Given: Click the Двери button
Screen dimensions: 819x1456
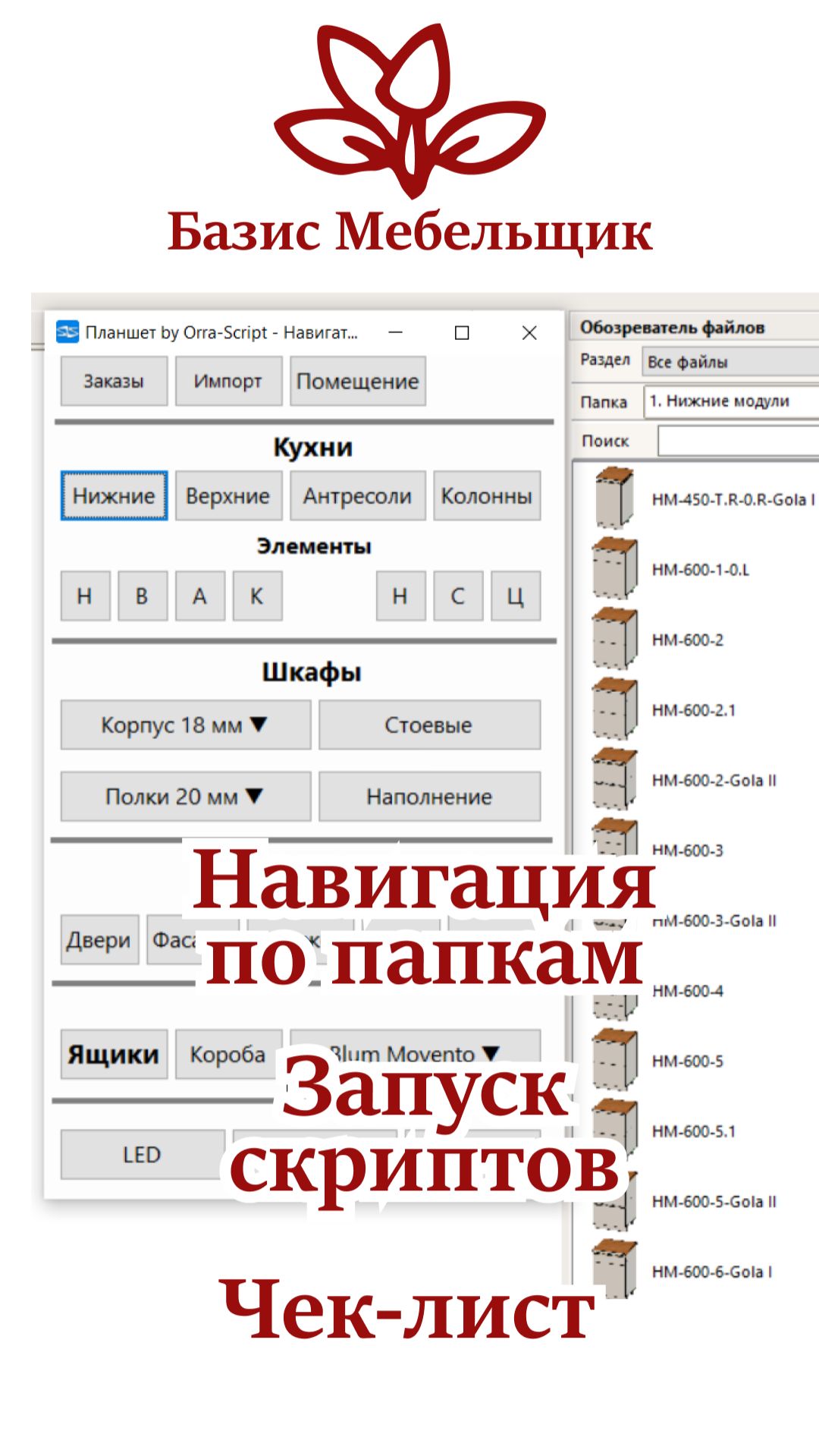Looking at the screenshot, I should click(99, 939).
